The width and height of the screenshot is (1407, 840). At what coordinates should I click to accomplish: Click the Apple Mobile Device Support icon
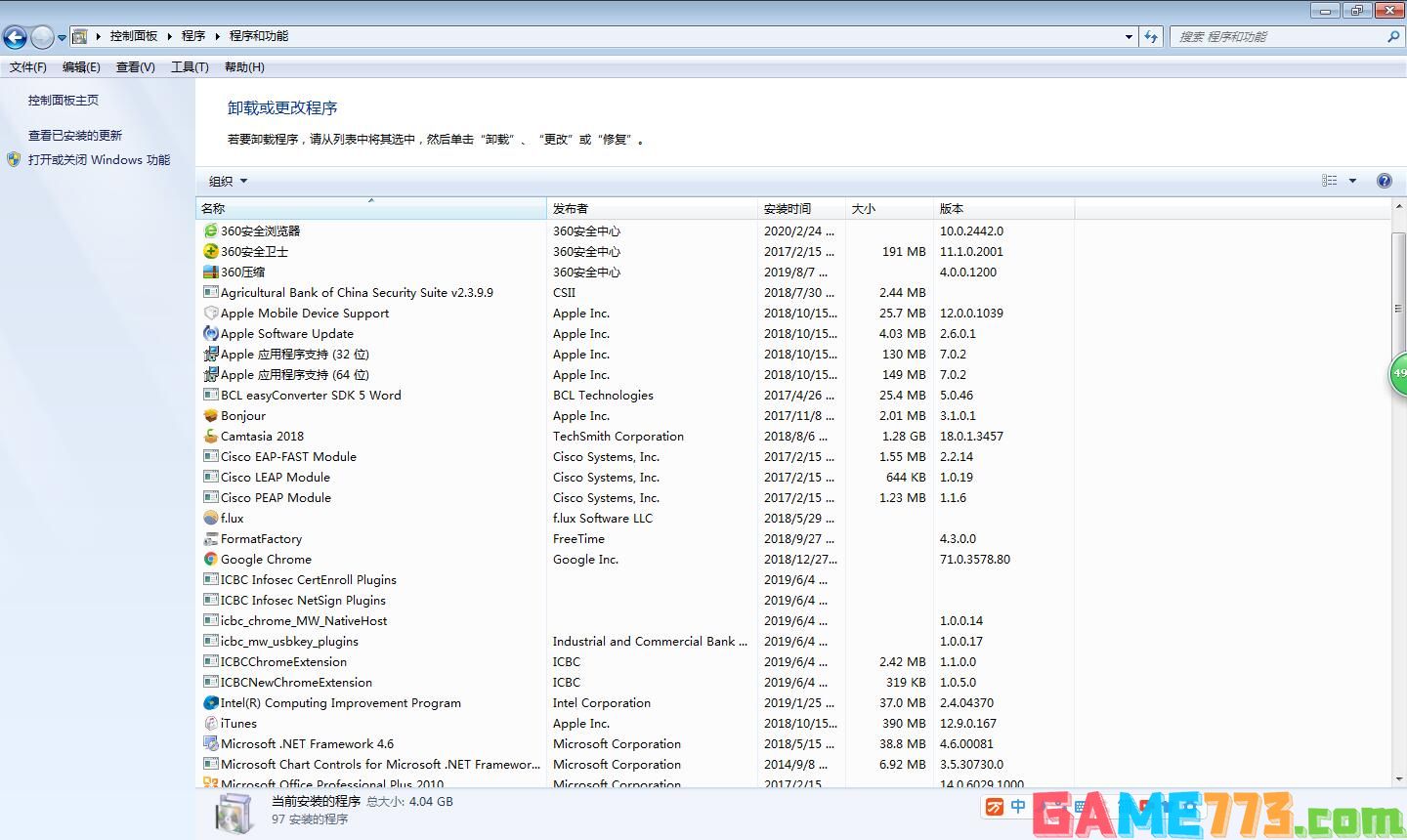(210, 313)
